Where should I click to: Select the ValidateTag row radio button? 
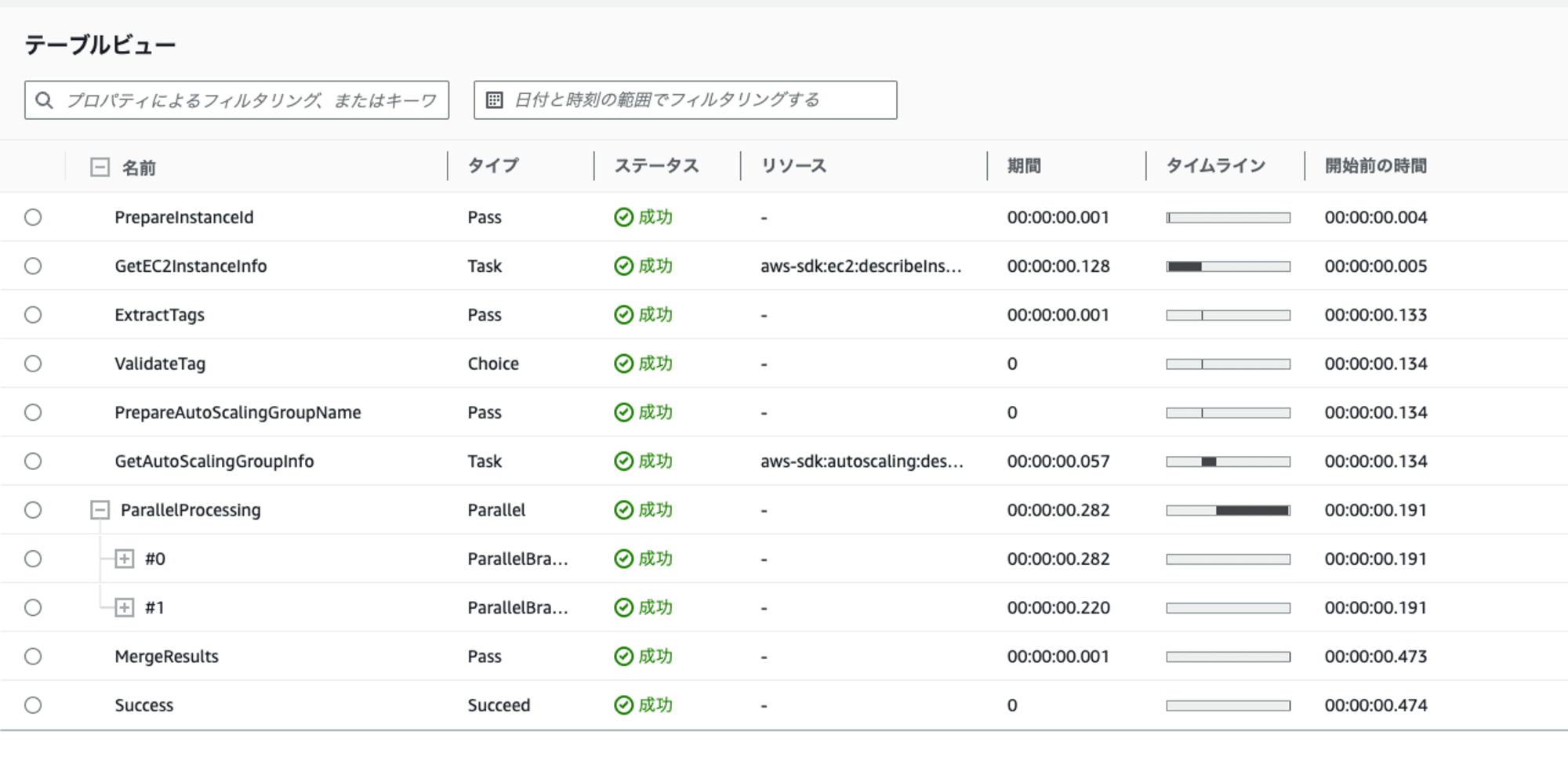pos(33,364)
